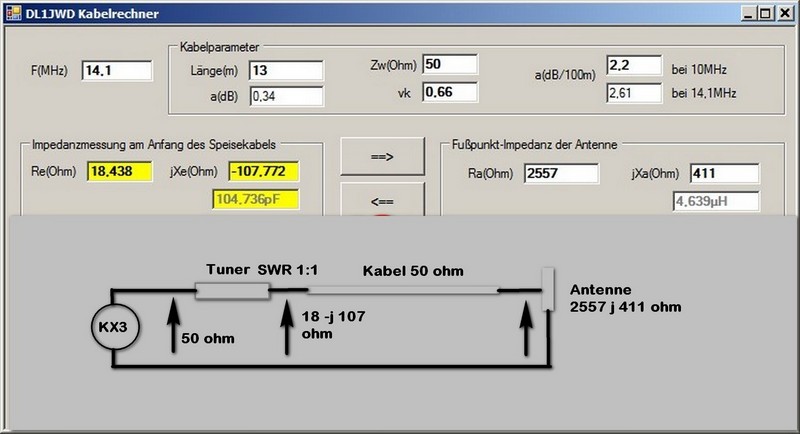Click 'Impedanzmessung am Anfang des Speisekabels' label
The image size is (800, 434).
coord(154,144)
